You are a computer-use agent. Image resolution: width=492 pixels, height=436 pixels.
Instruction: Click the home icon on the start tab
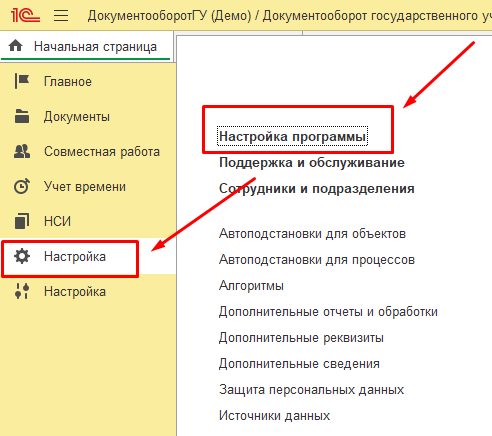16,46
